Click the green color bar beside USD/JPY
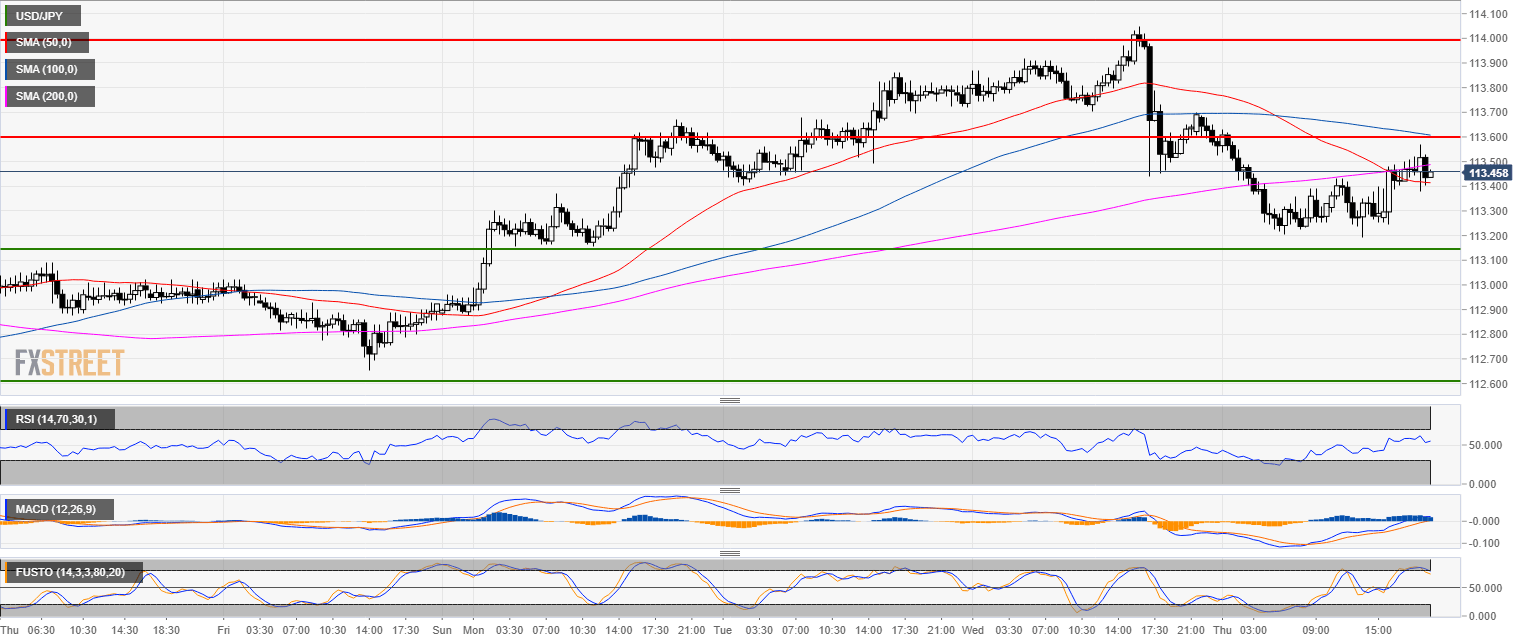This screenshot has height=643, width=1531. pos(5,16)
